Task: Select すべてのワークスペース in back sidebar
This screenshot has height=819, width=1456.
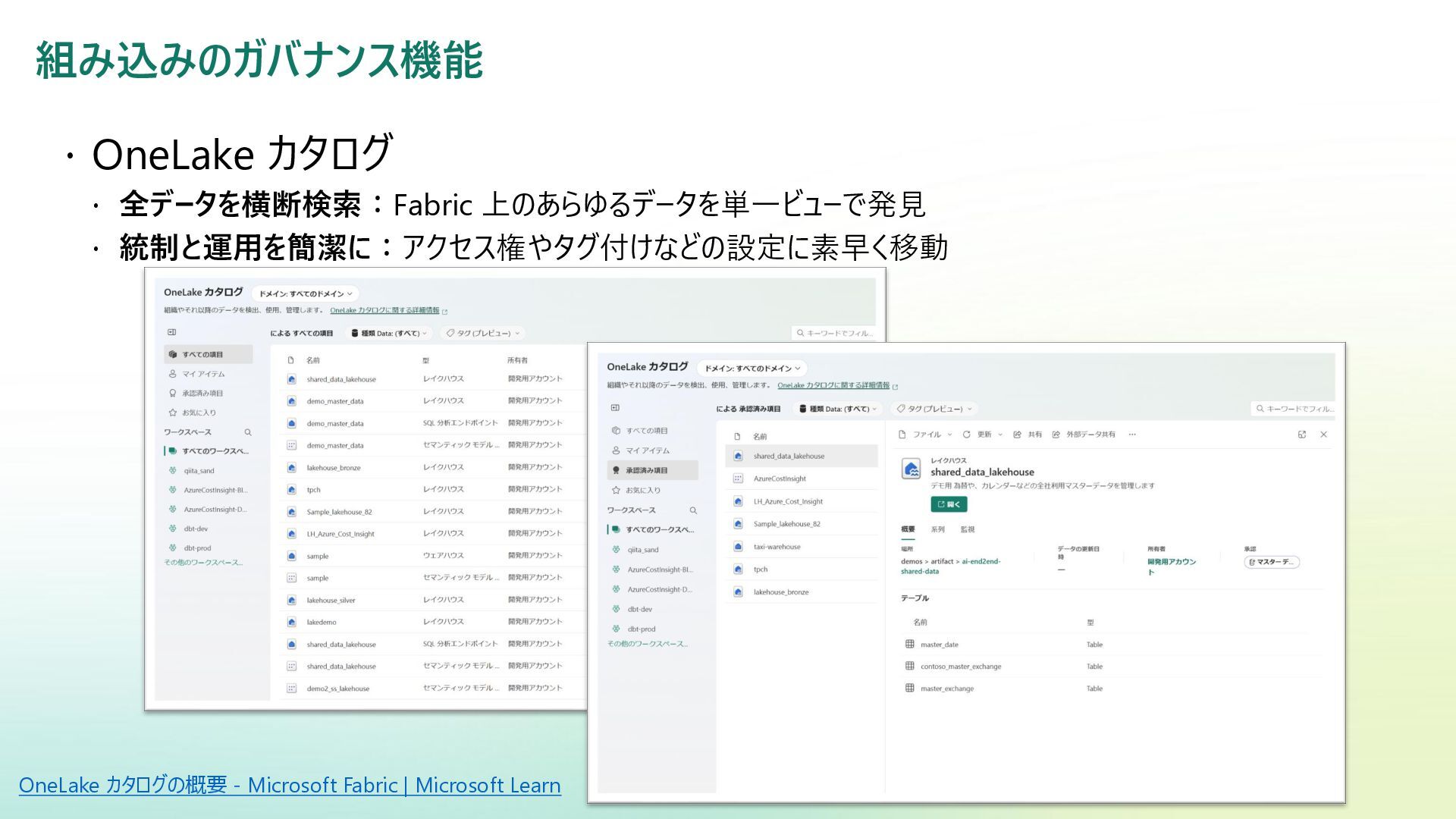Action: pos(209,451)
